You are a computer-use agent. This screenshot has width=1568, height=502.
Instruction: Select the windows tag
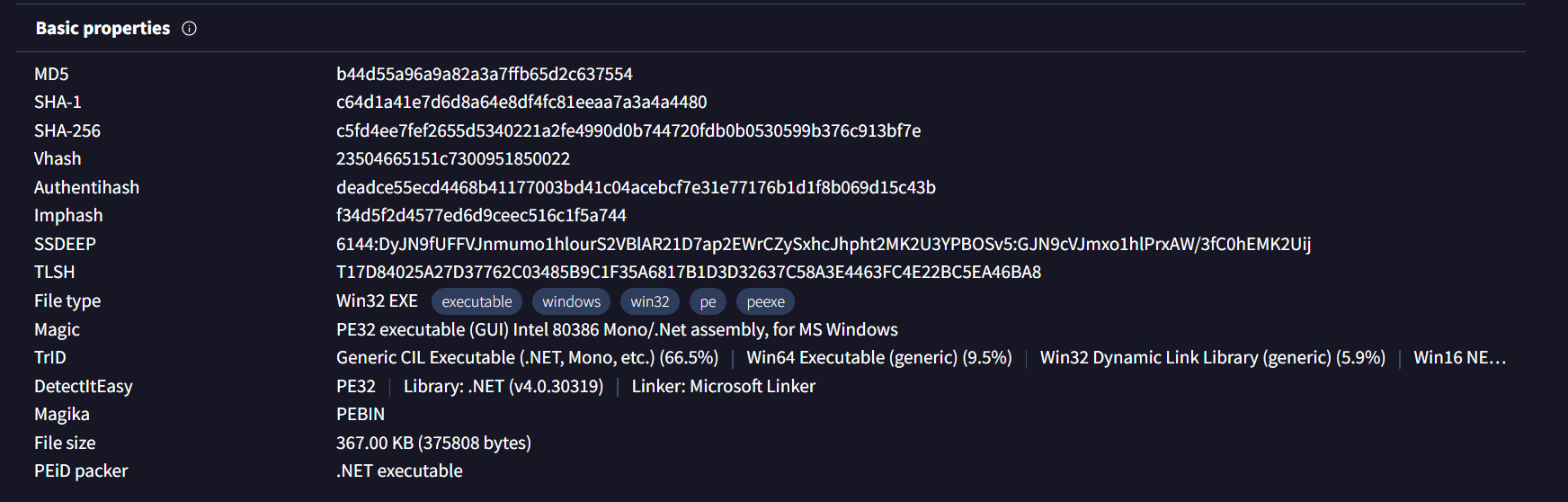571,301
